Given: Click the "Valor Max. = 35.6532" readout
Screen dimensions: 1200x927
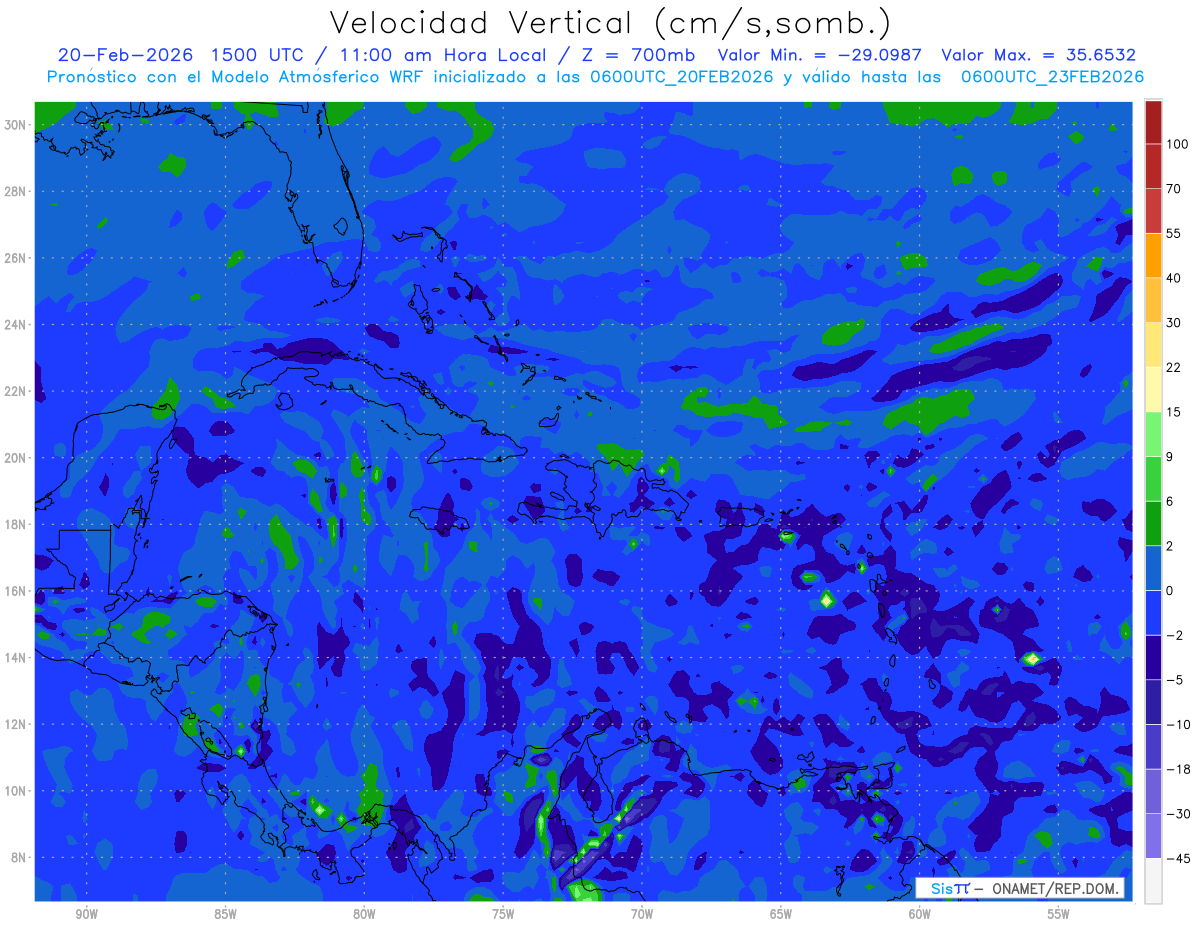Looking at the screenshot, I should pyautogui.click(x=1038, y=55).
